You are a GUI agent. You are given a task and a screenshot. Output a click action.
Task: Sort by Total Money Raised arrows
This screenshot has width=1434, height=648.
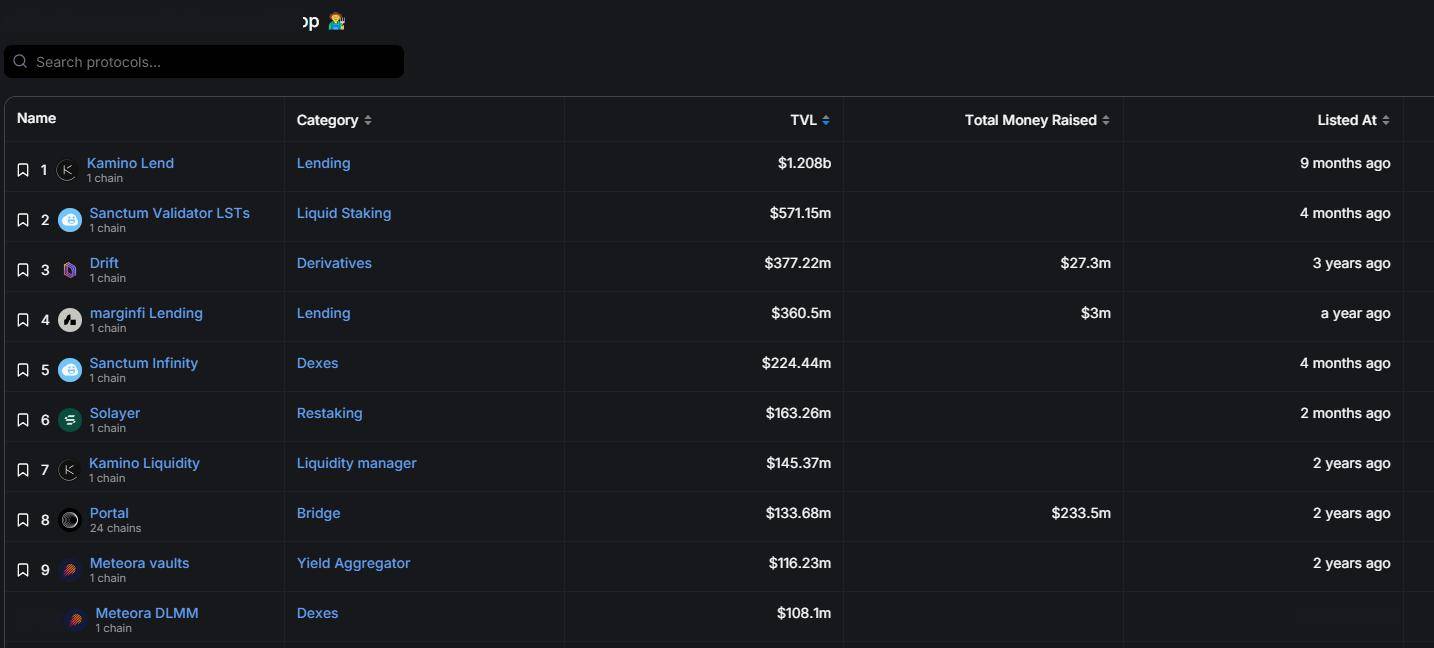point(1106,120)
